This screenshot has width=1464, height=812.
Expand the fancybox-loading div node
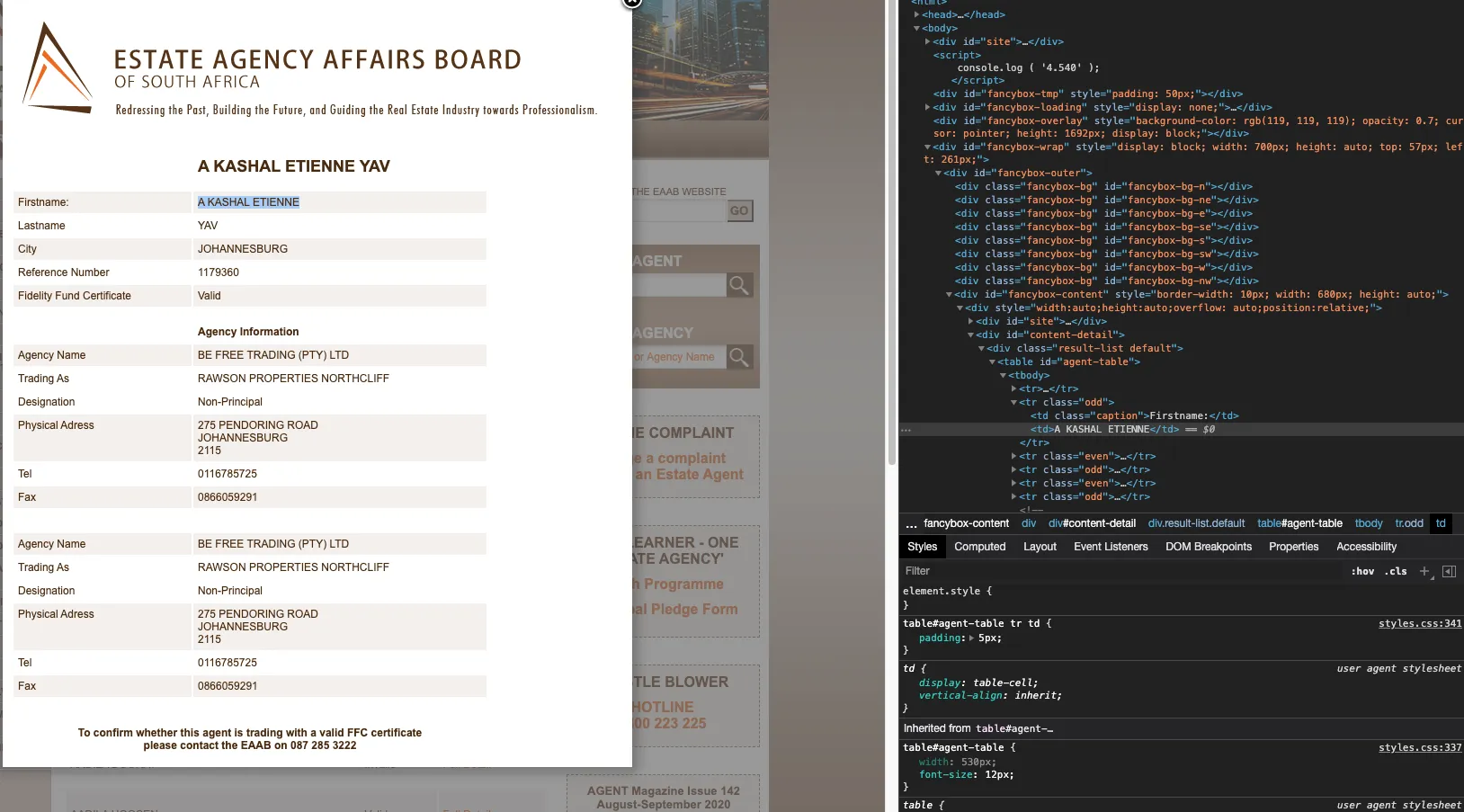click(927, 107)
